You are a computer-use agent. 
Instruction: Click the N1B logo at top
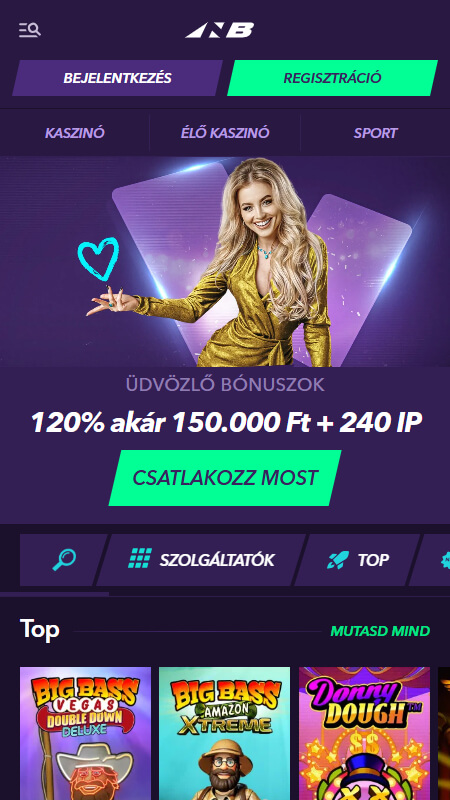[220, 30]
